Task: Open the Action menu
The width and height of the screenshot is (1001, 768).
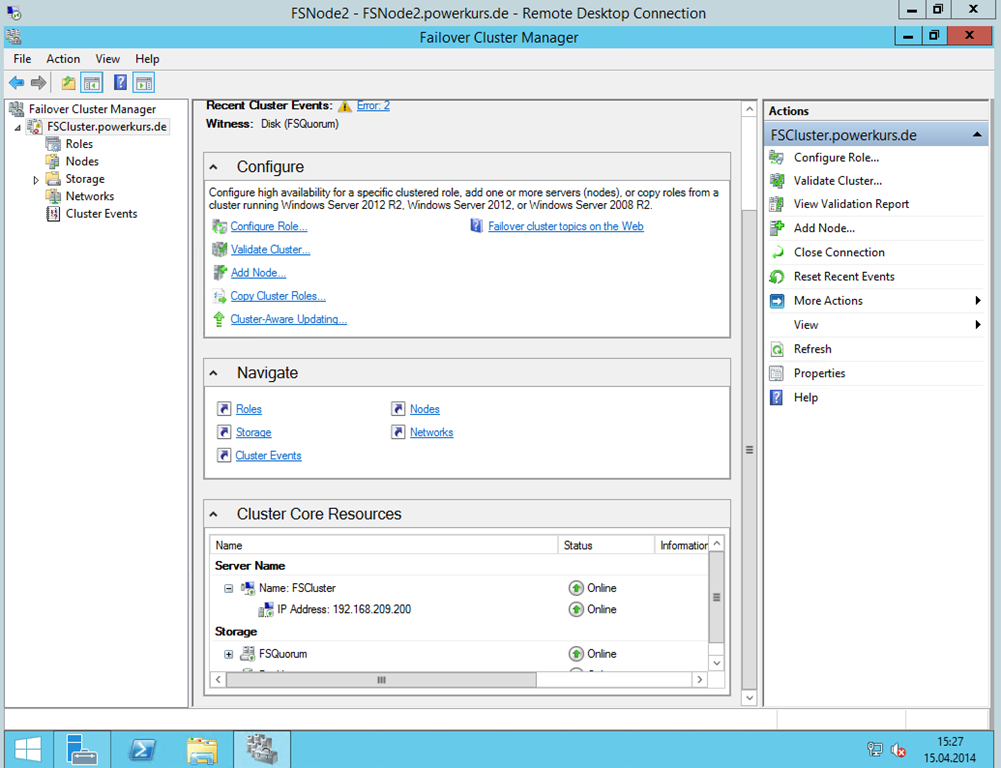Action: click(x=63, y=59)
